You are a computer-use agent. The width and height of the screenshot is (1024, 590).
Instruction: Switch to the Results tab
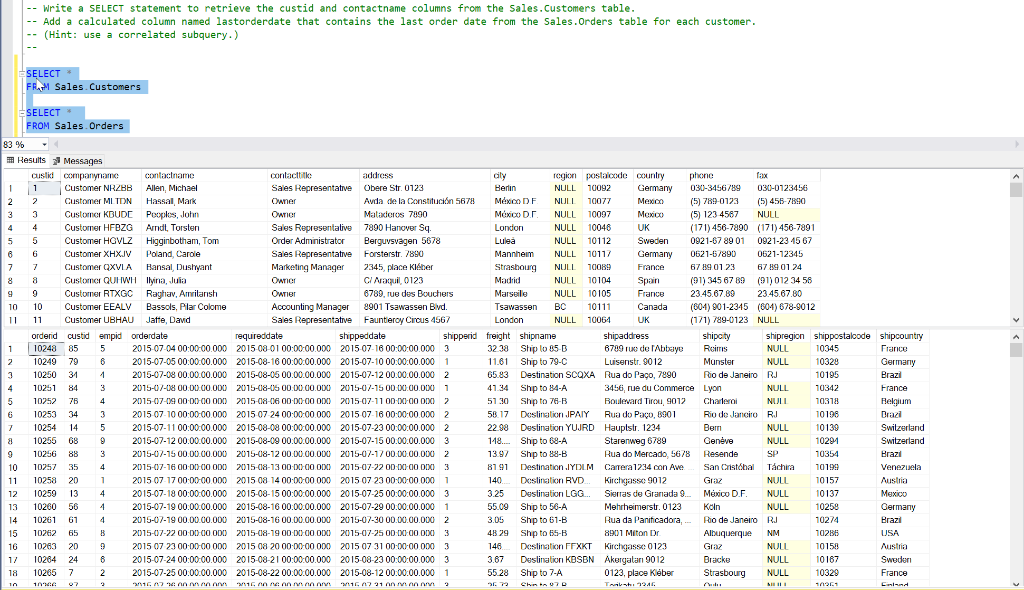30,160
